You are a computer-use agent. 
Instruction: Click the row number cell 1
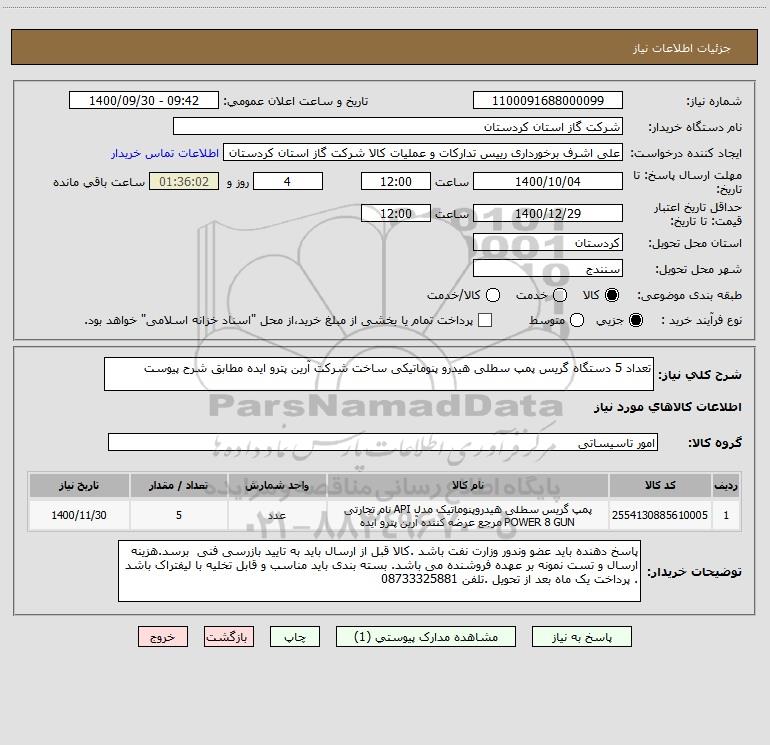pyautogui.click(x=726, y=515)
